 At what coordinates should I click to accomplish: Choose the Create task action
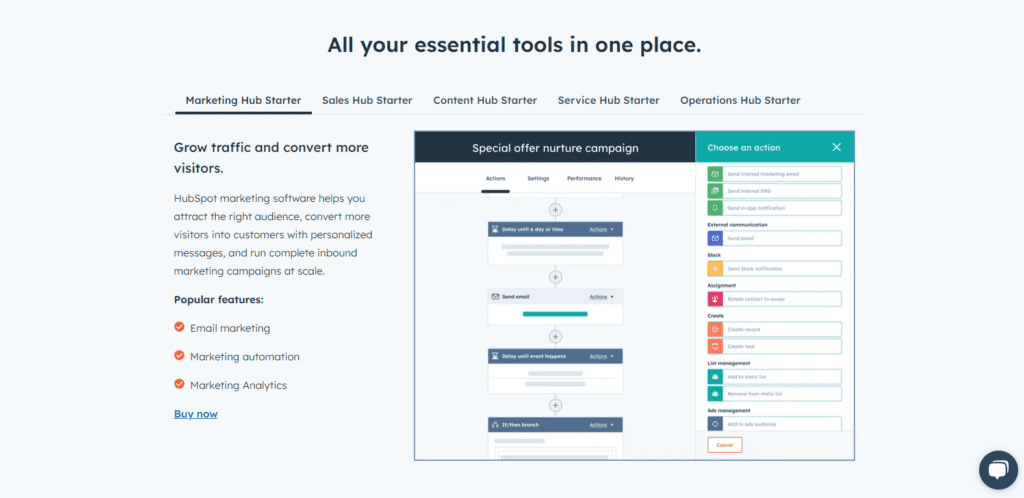click(775, 347)
